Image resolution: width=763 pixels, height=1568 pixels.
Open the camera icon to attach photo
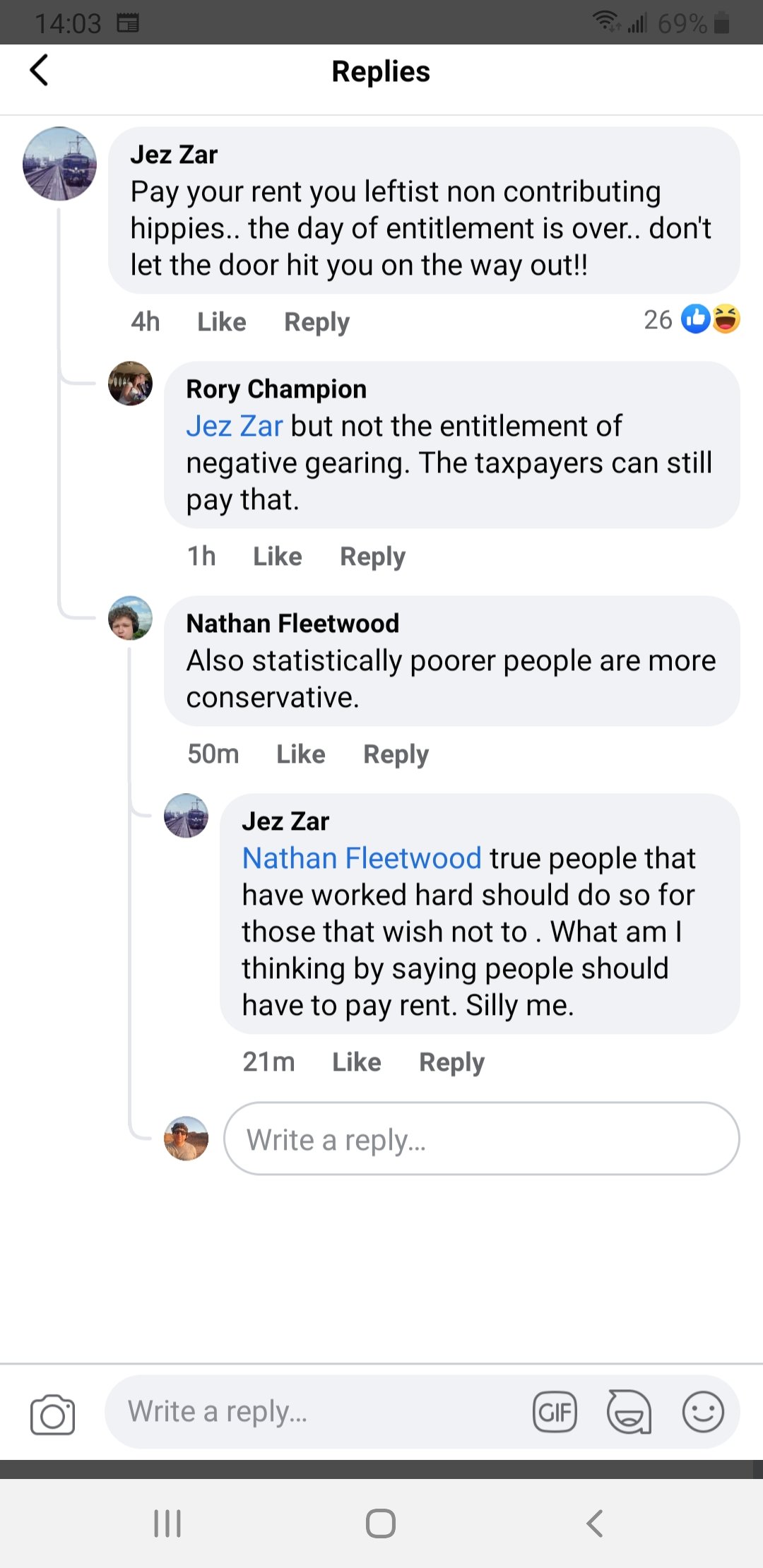tap(52, 1414)
